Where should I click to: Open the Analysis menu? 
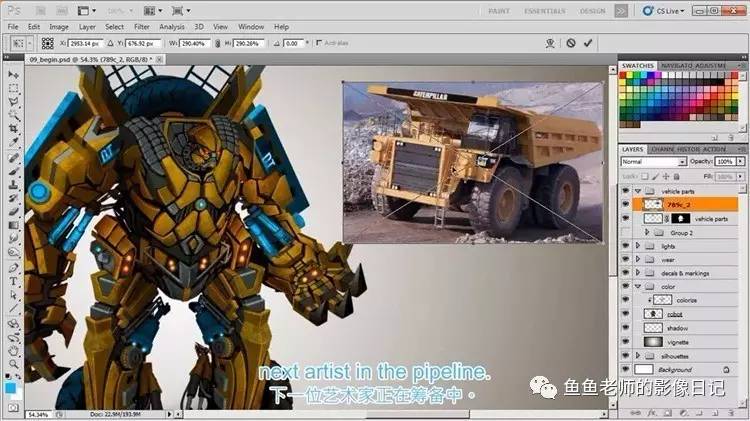tap(172, 27)
